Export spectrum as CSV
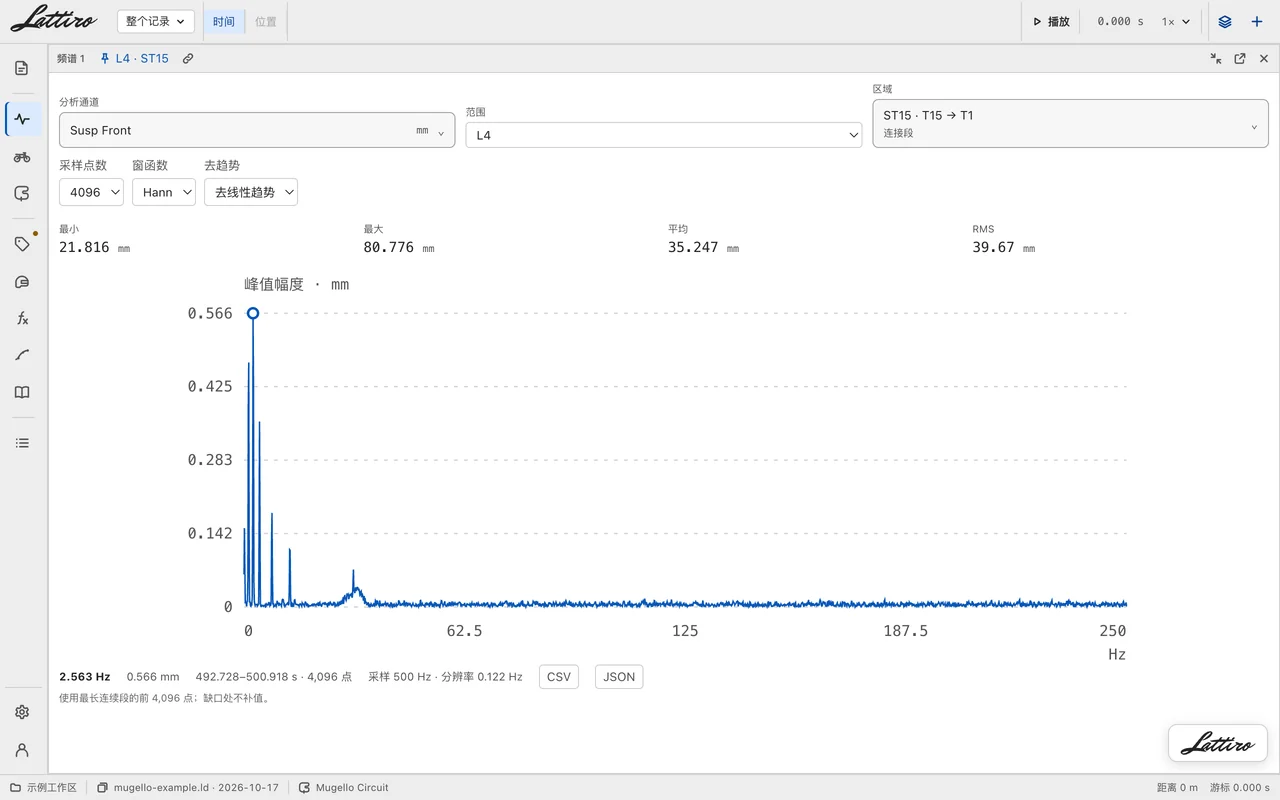The height and width of the screenshot is (800, 1280). click(559, 677)
